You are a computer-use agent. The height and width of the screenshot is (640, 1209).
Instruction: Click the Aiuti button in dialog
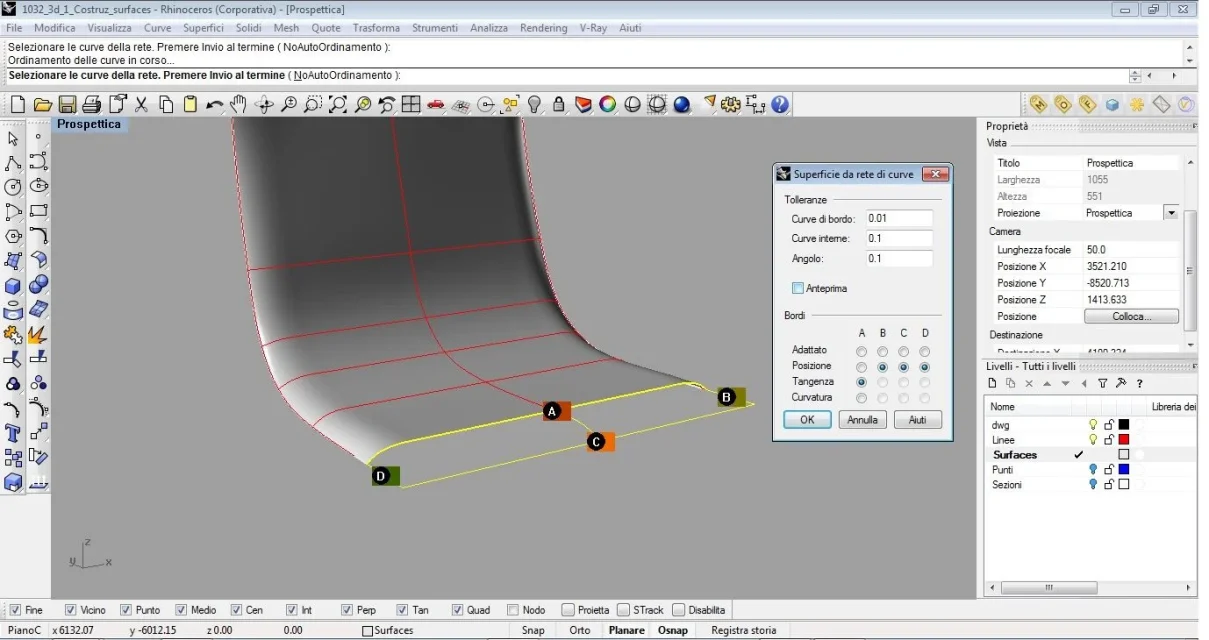pyautogui.click(x=917, y=420)
